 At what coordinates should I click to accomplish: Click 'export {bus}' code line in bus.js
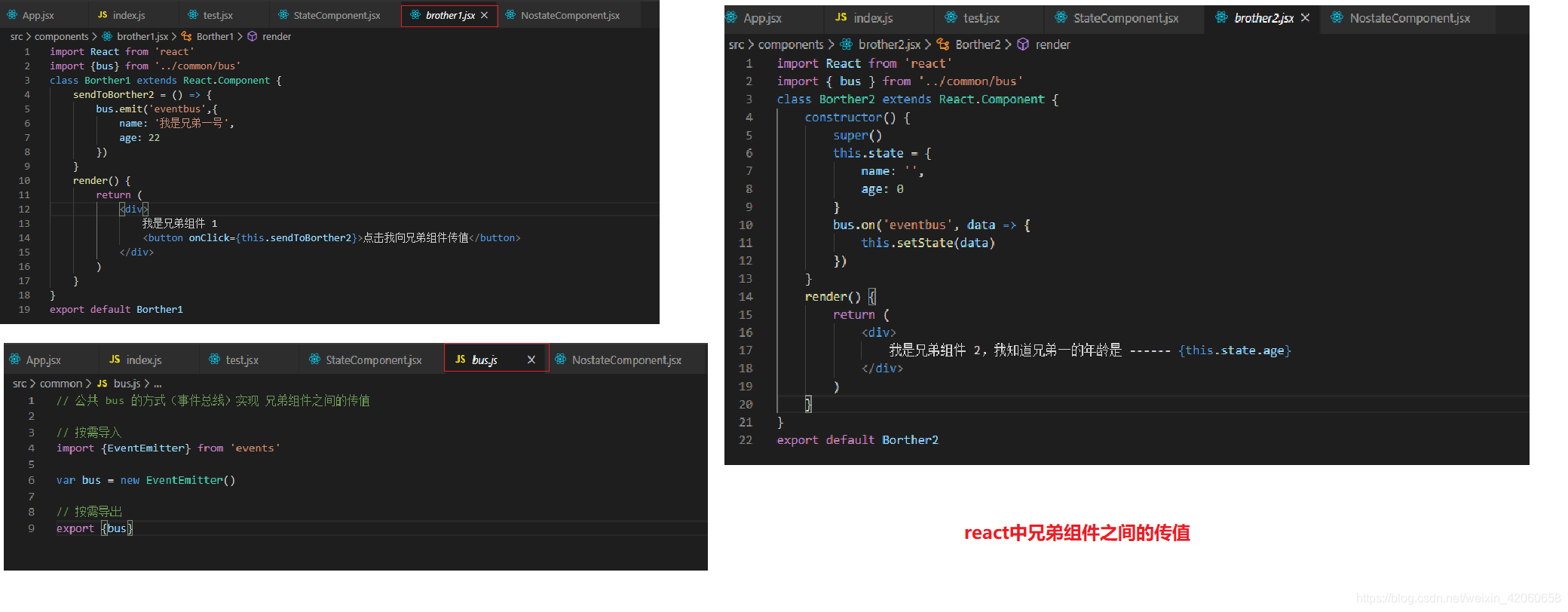(94, 528)
